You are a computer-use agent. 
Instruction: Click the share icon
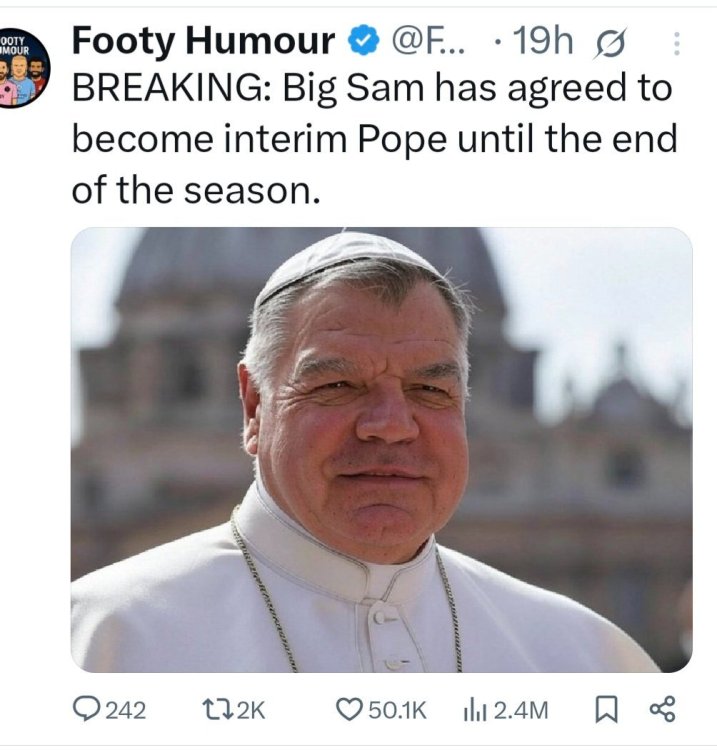[662, 709]
